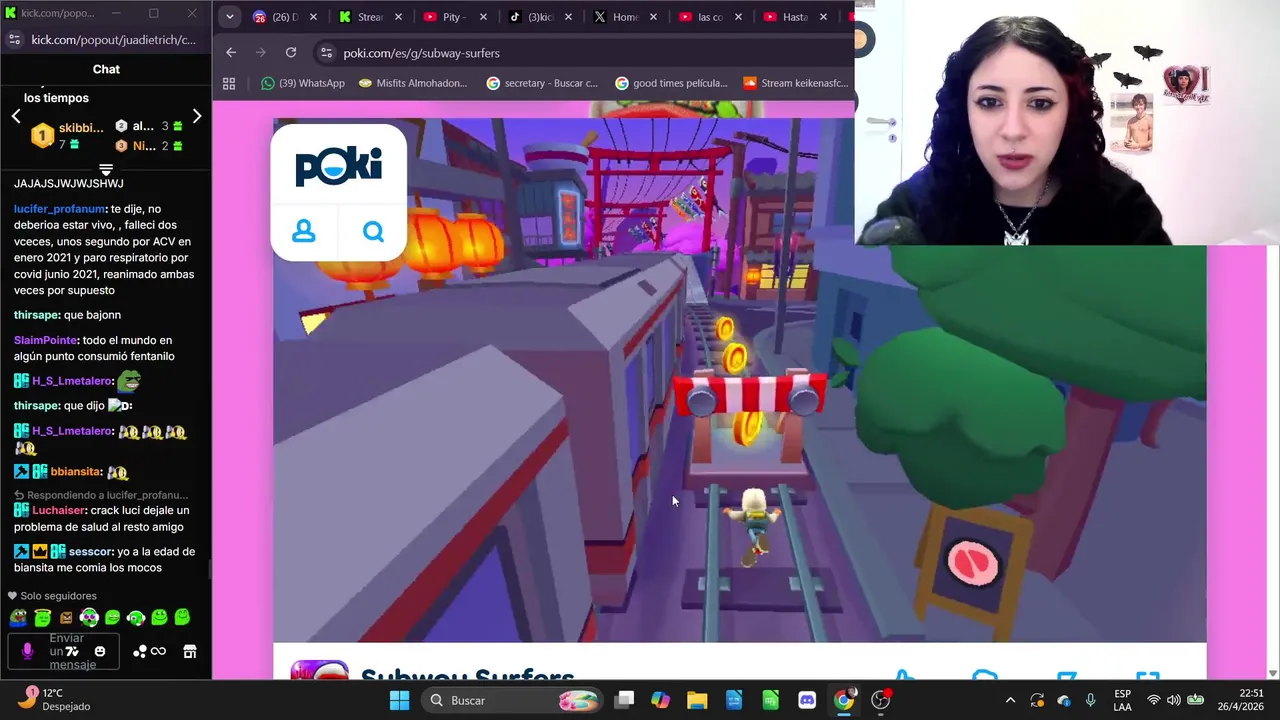Open the 'secretary - Buscar c...' bookmark
This screenshot has height=720, width=1280.
(x=541, y=83)
